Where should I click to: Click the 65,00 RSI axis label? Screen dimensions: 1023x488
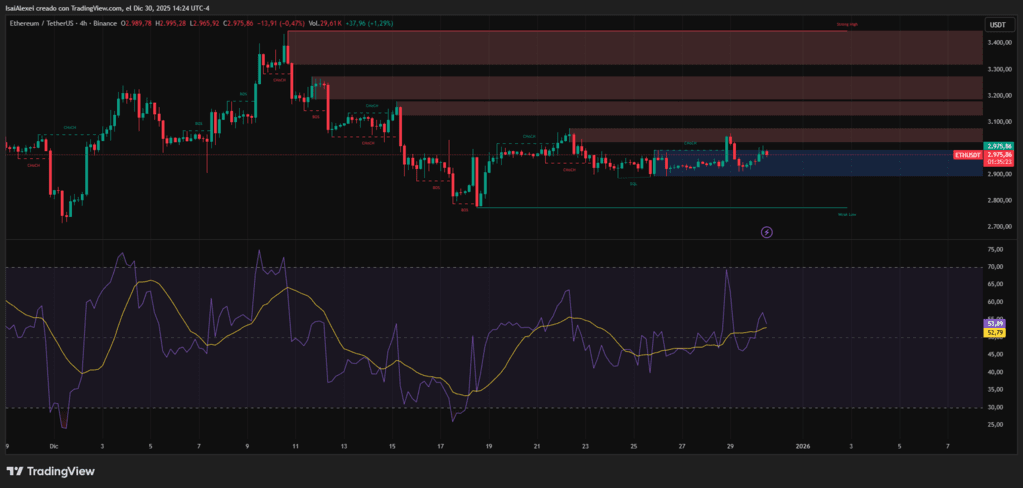pos(995,284)
